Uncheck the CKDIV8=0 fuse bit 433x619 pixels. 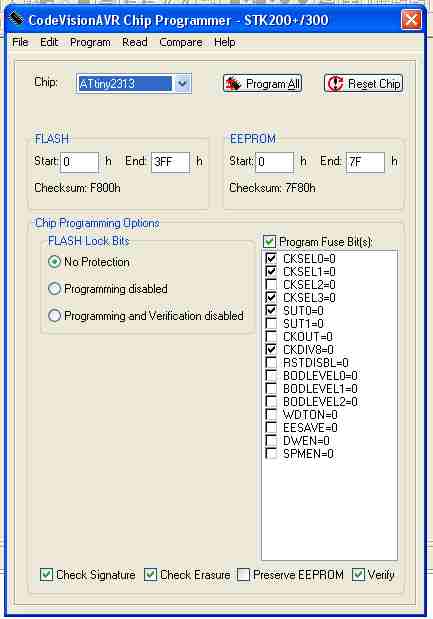[271, 349]
